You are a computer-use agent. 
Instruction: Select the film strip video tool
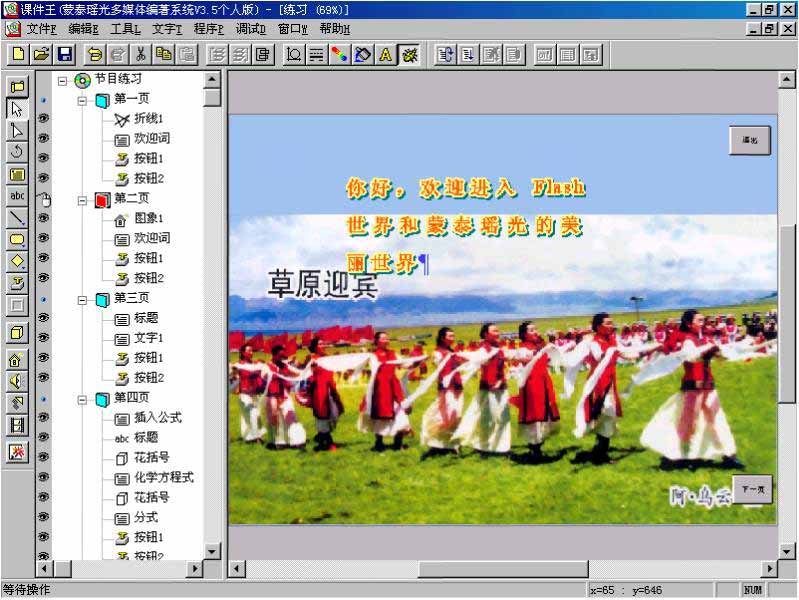[x=17, y=425]
